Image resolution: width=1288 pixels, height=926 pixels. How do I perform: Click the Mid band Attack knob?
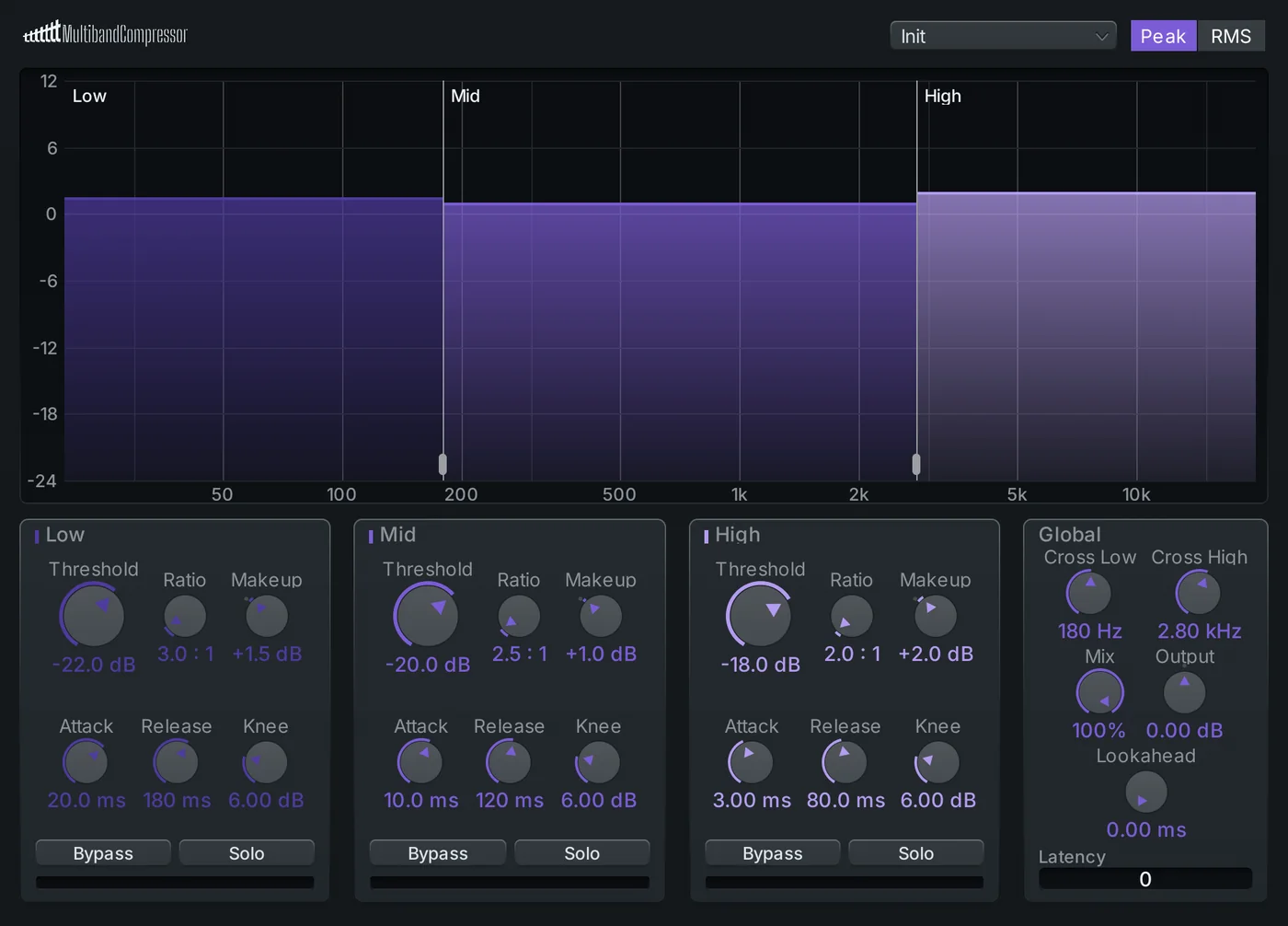[x=420, y=762]
